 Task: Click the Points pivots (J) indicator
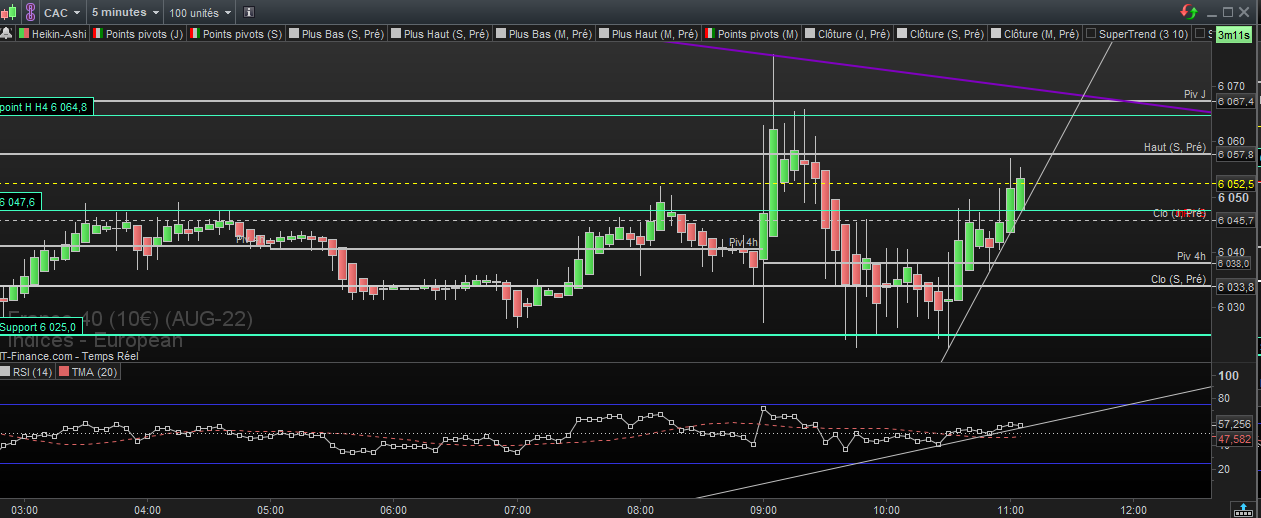(145, 33)
